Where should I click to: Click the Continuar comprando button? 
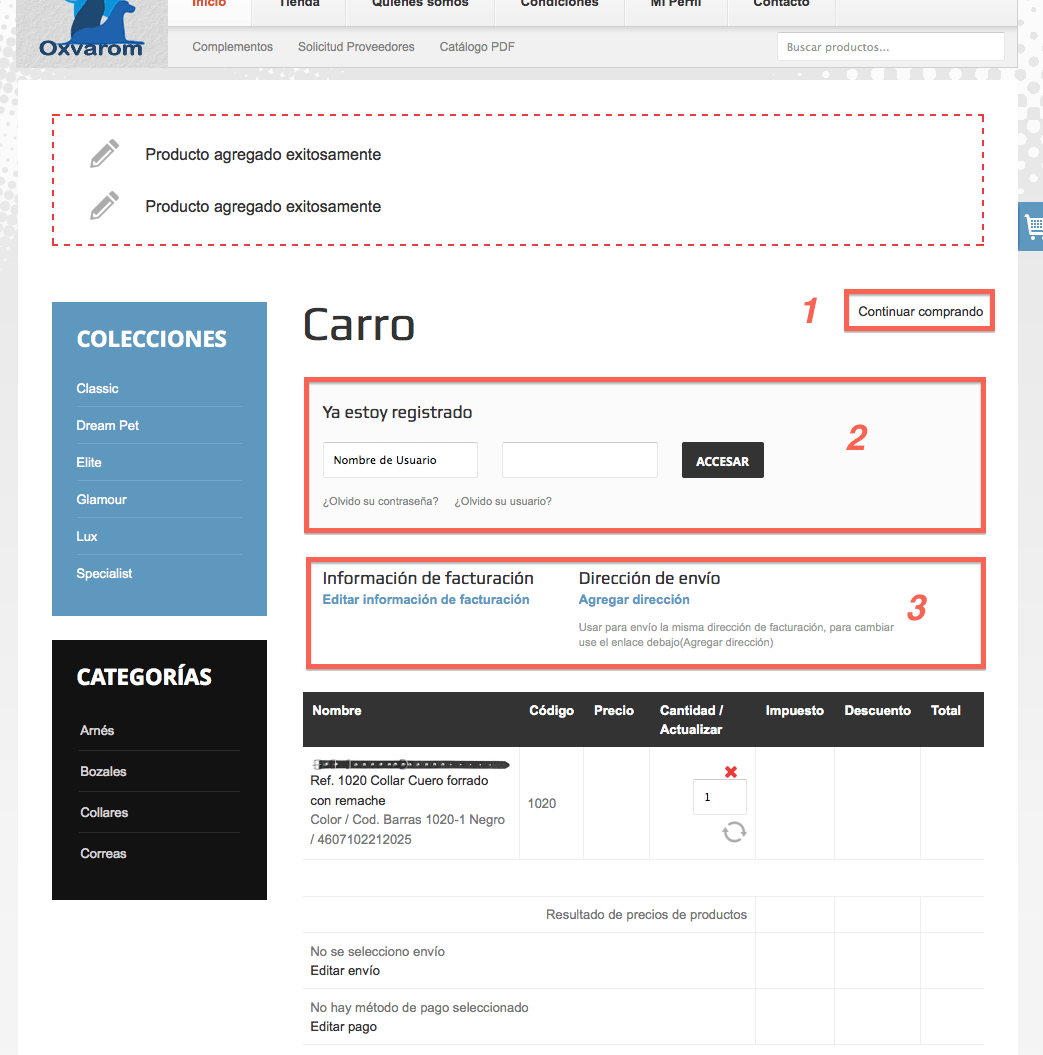click(x=920, y=311)
